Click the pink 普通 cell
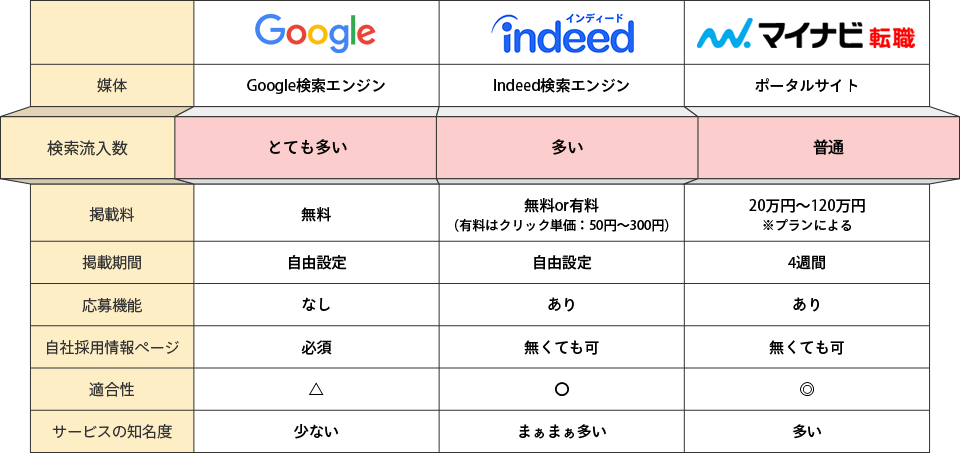Viewport: 960px width, 453px height. click(829, 148)
